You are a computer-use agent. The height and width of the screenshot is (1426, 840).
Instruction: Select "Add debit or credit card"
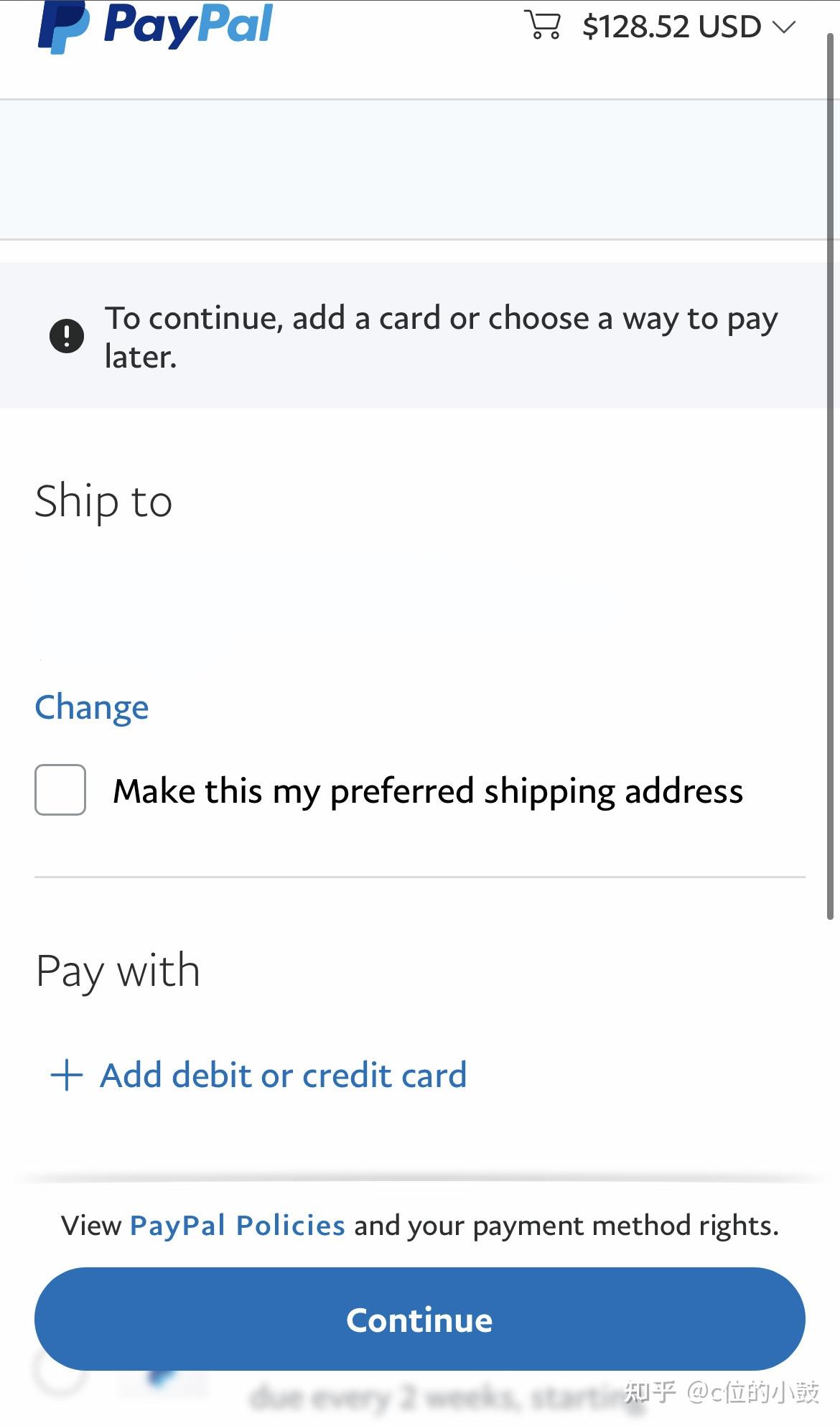283,1075
